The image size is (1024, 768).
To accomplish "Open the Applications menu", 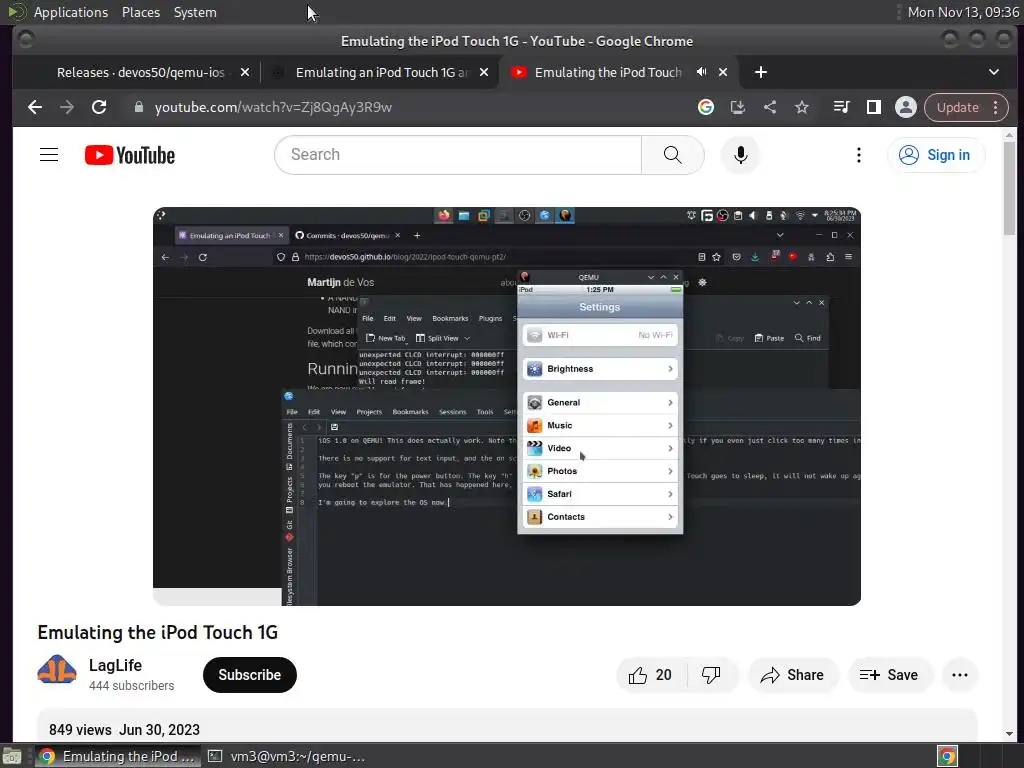I will click(x=71, y=12).
